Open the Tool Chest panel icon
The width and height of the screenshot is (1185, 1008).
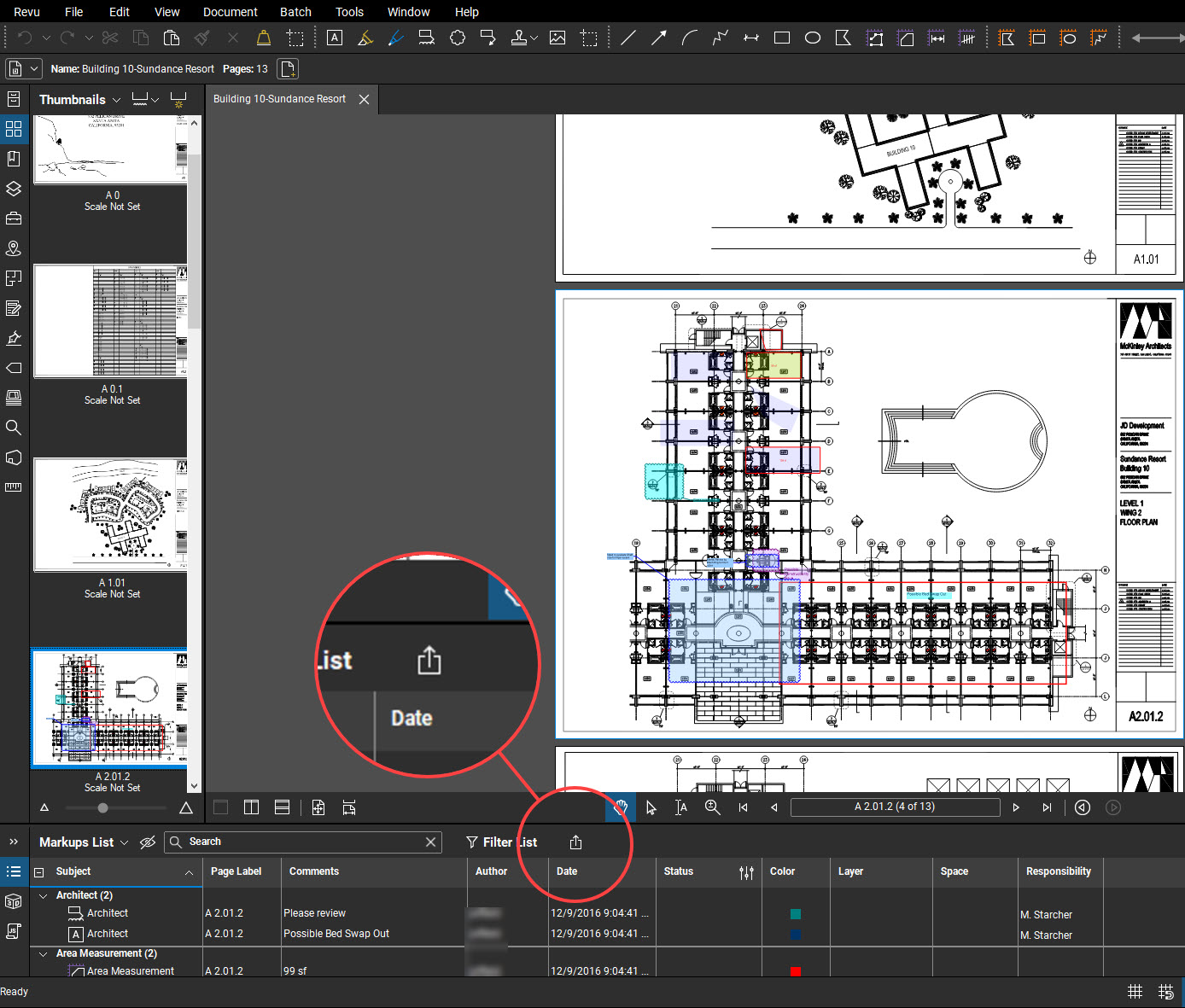14,218
